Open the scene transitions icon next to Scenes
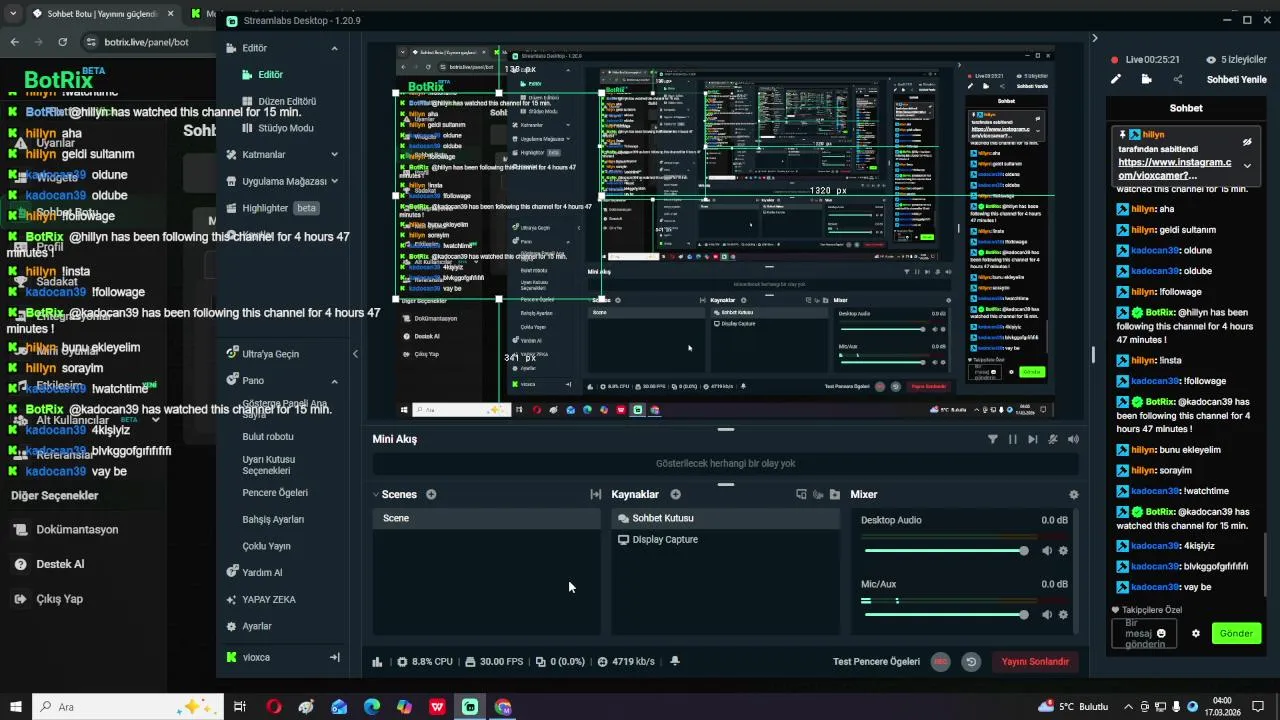The image size is (1280, 720). click(596, 494)
